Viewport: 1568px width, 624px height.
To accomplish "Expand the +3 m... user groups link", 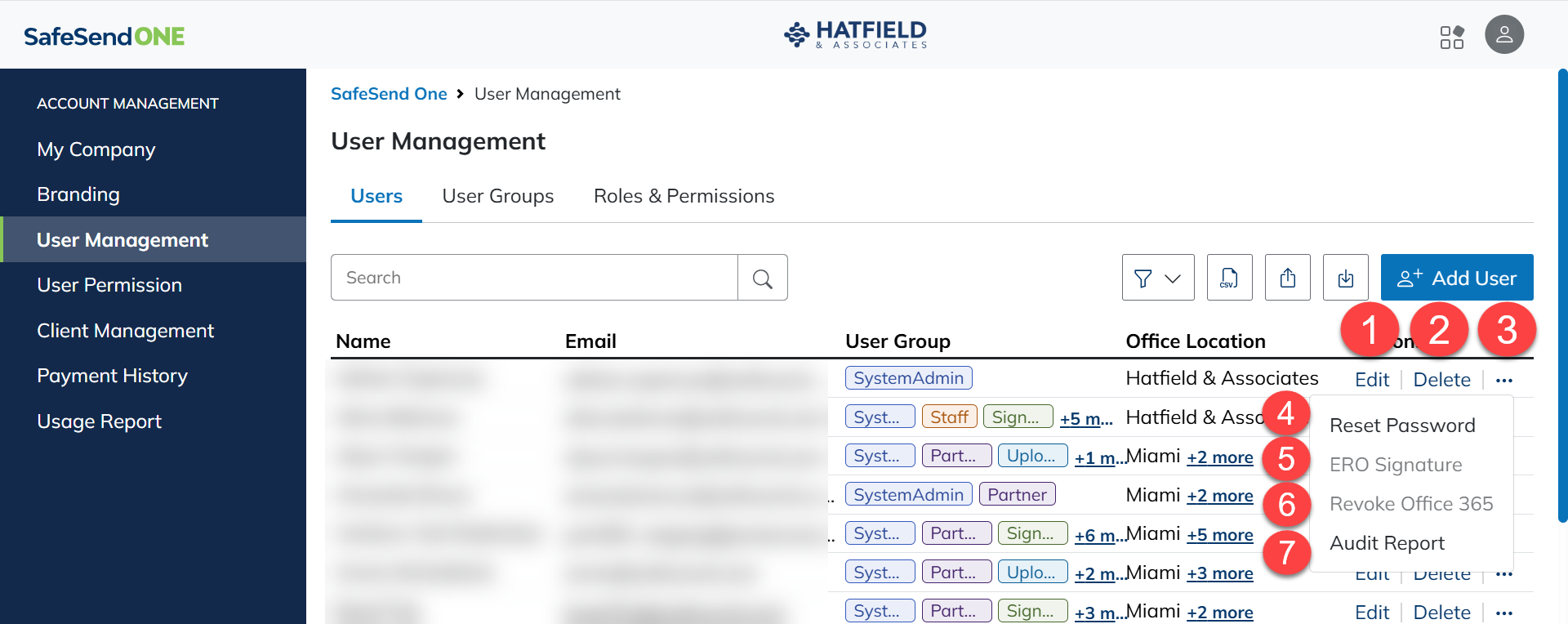I will [x=1101, y=613].
